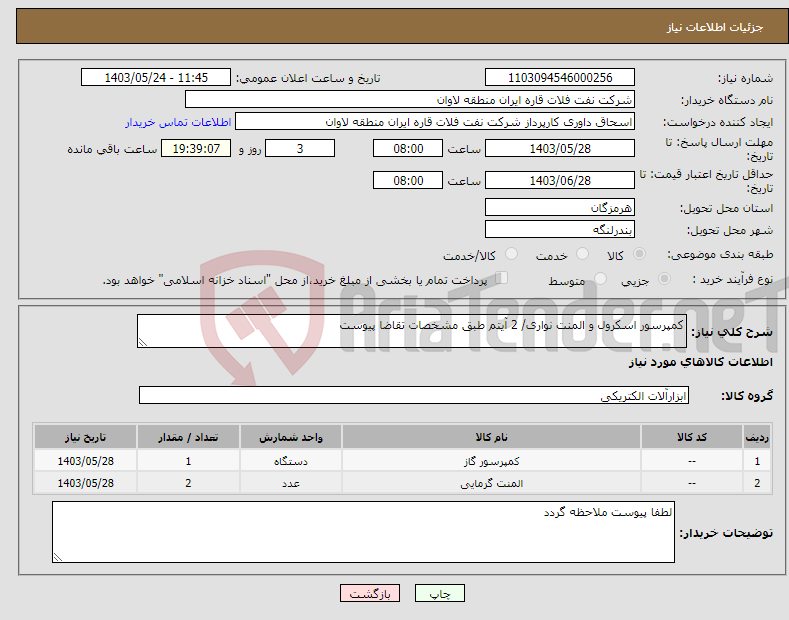Viewport: 789px width, 620px height.
Task: Click the اطلاعات کالاهای مورد نیاز heading
Action: 700,362
